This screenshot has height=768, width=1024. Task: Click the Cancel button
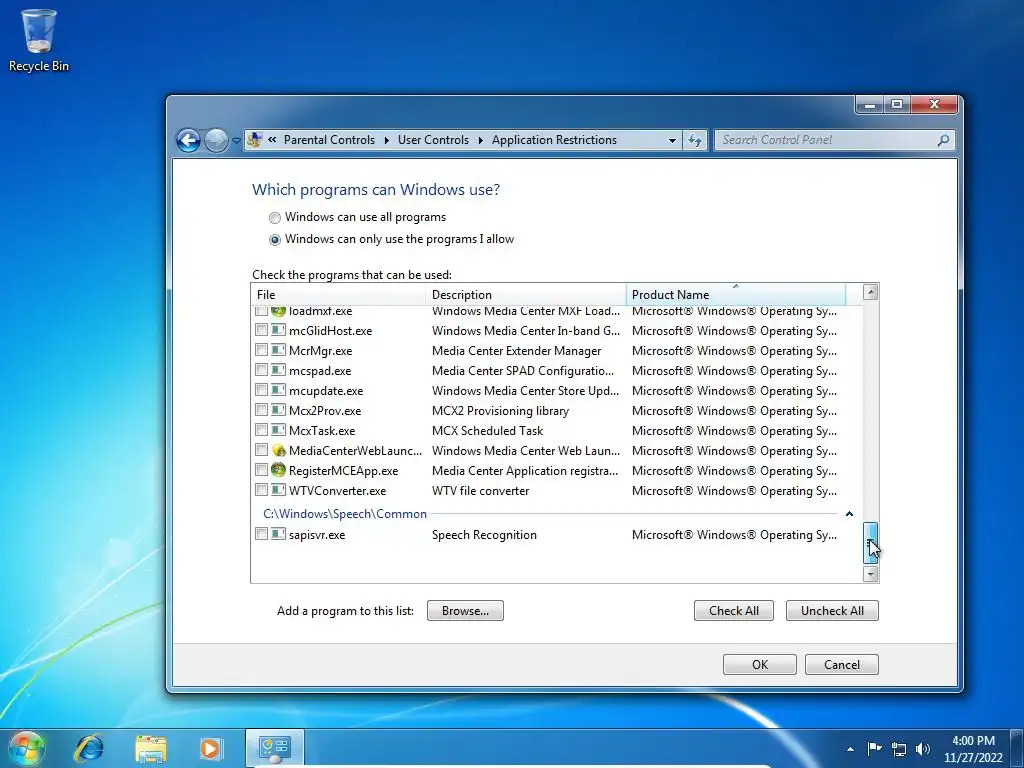click(x=841, y=664)
